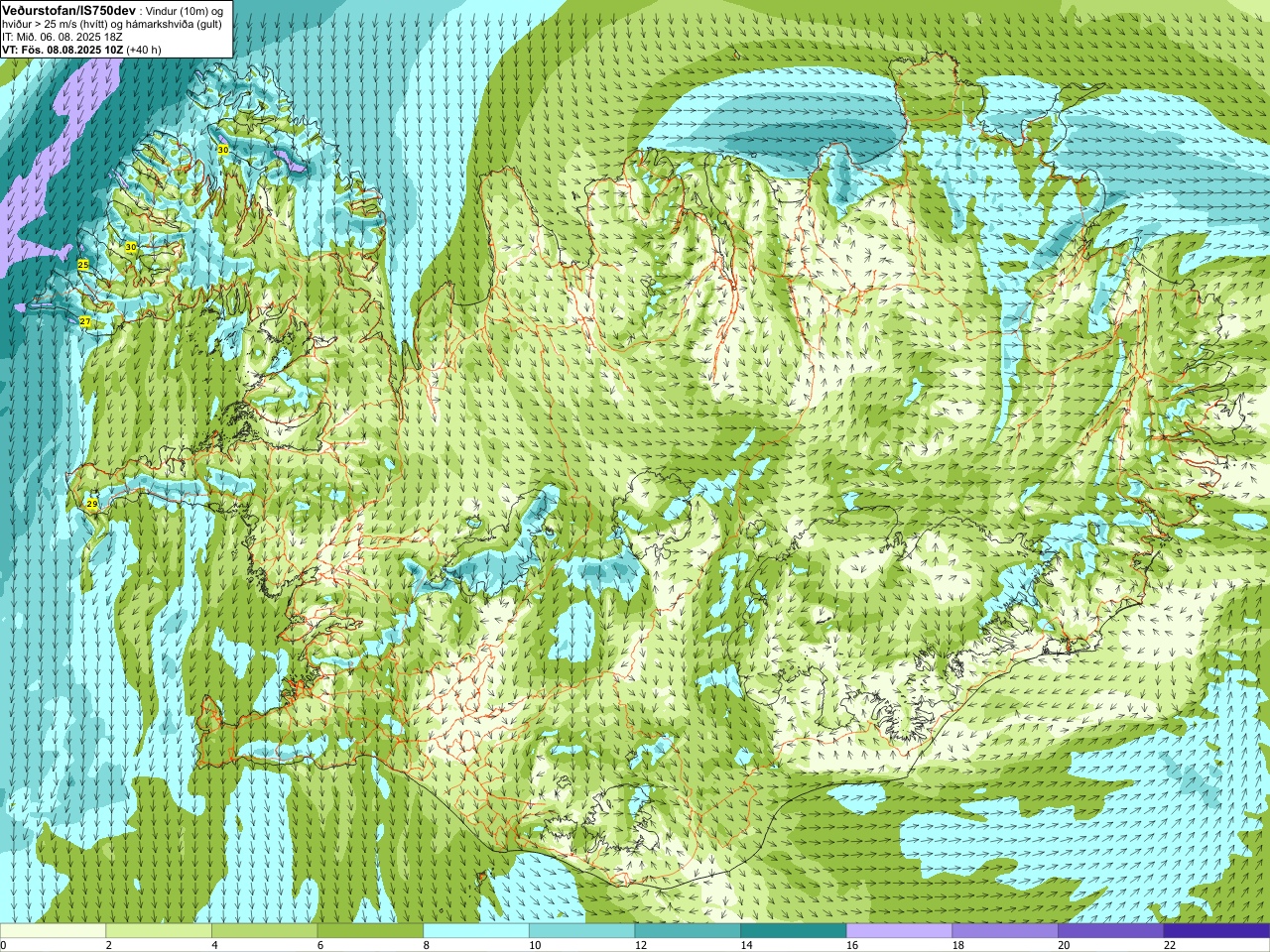Viewport: 1270px width, 952px height.
Task: Click the legend scale label 2
Action: point(109,946)
